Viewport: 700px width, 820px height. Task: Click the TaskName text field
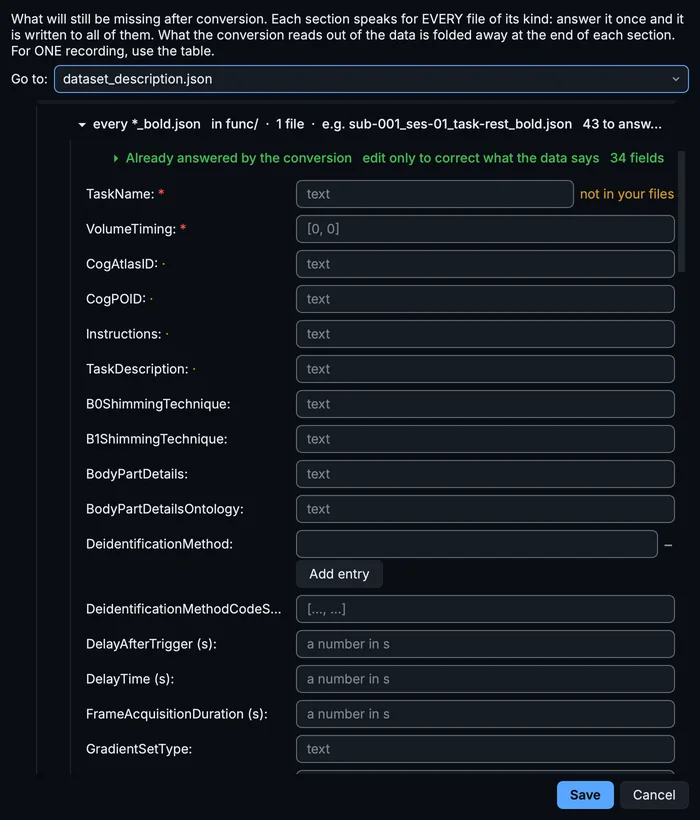point(434,194)
